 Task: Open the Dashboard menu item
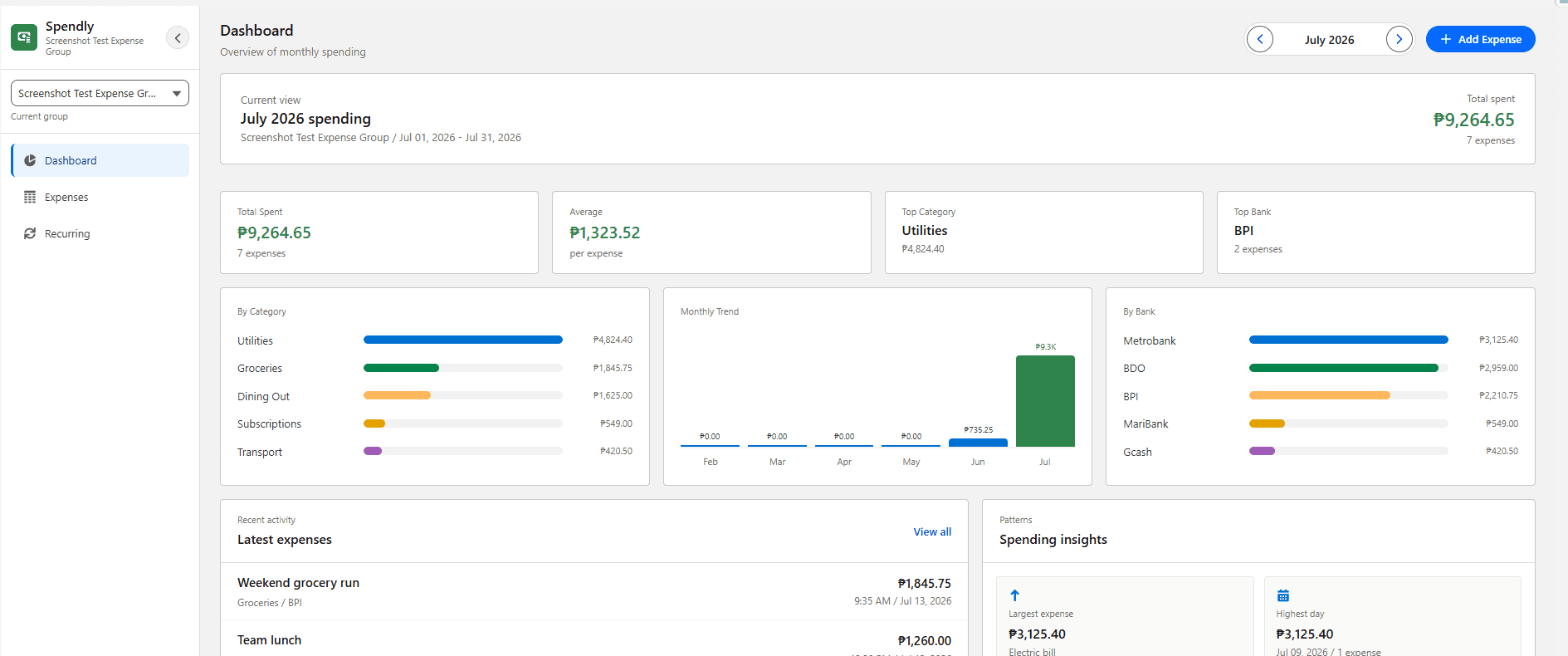[x=100, y=160]
